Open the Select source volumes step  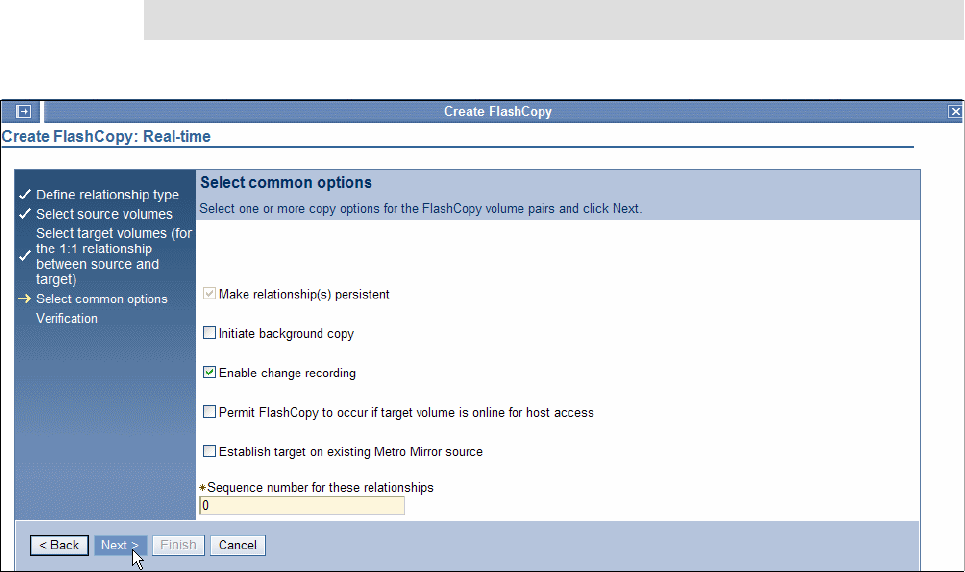104,214
